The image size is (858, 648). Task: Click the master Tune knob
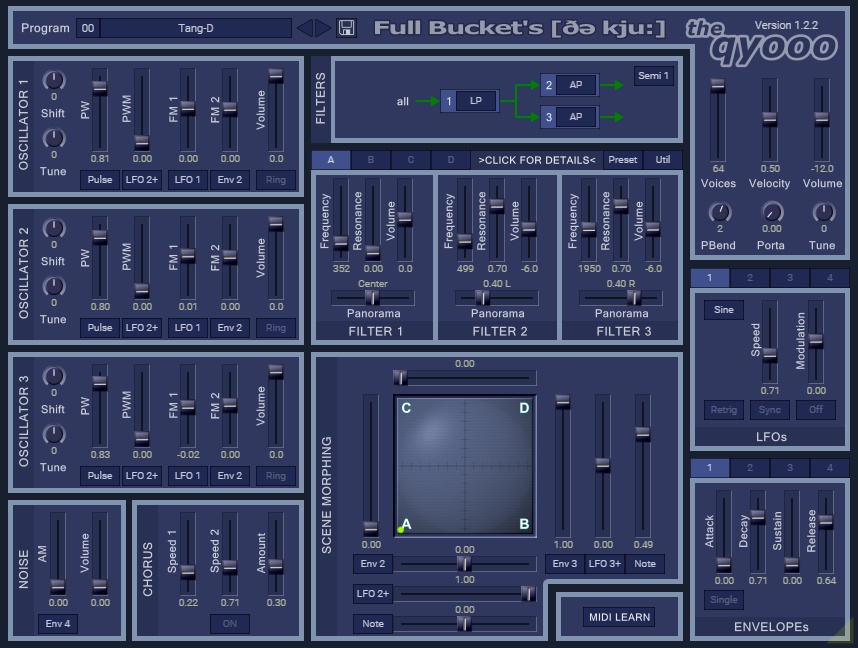[x=823, y=212]
